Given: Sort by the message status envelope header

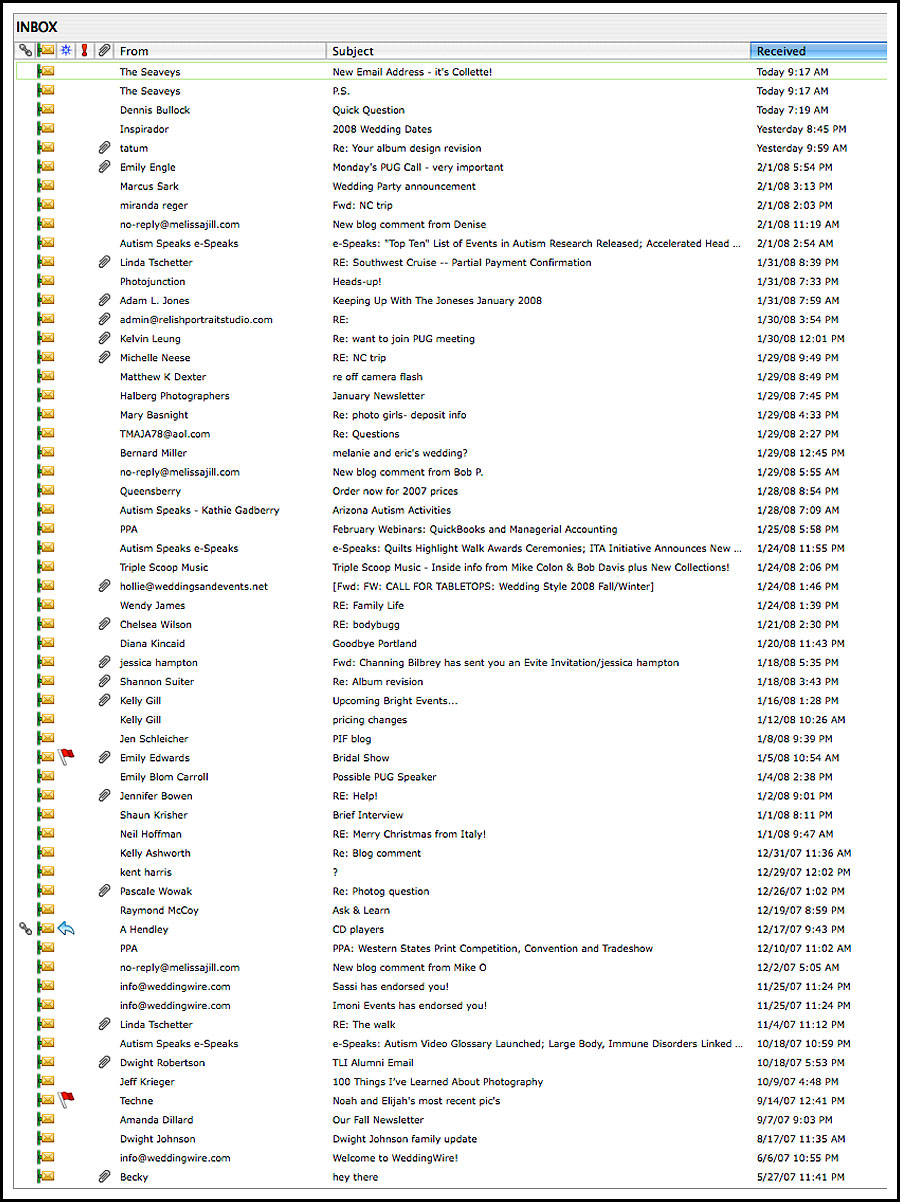Looking at the screenshot, I should click(x=45, y=50).
